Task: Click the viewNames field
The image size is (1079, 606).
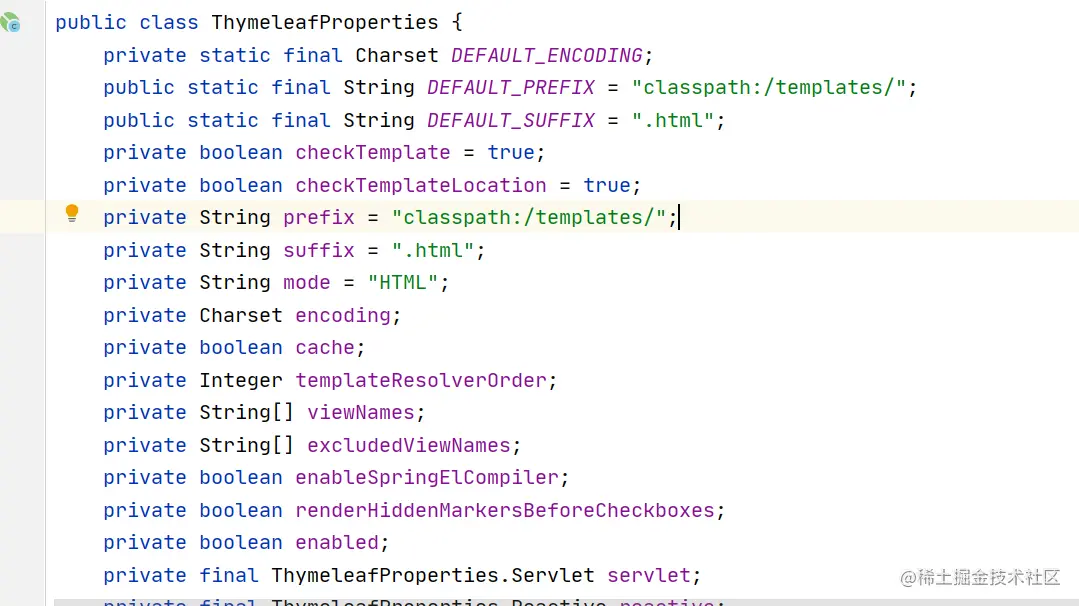Action: (x=361, y=413)
